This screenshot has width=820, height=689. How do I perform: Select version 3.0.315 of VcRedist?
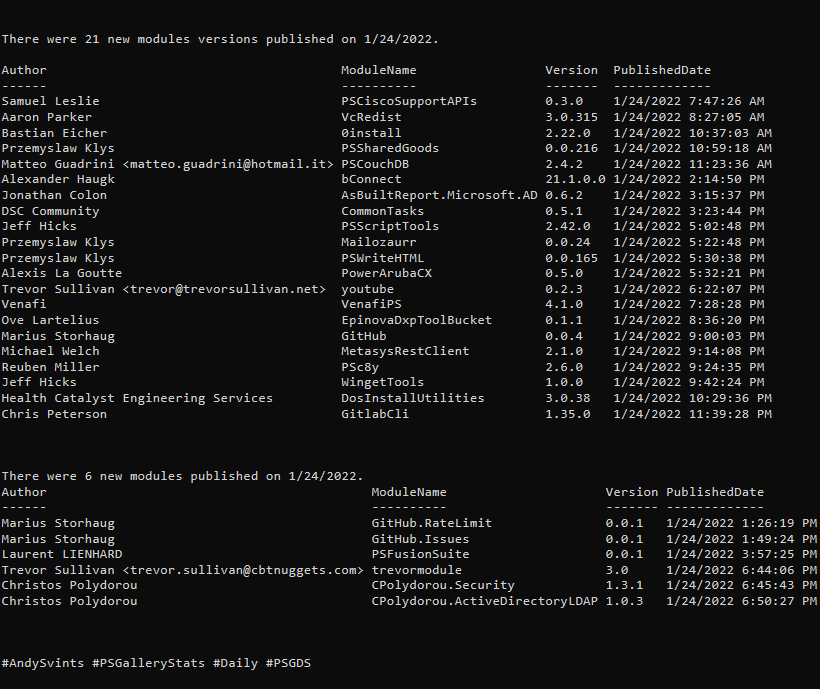(x=572, y=117)
